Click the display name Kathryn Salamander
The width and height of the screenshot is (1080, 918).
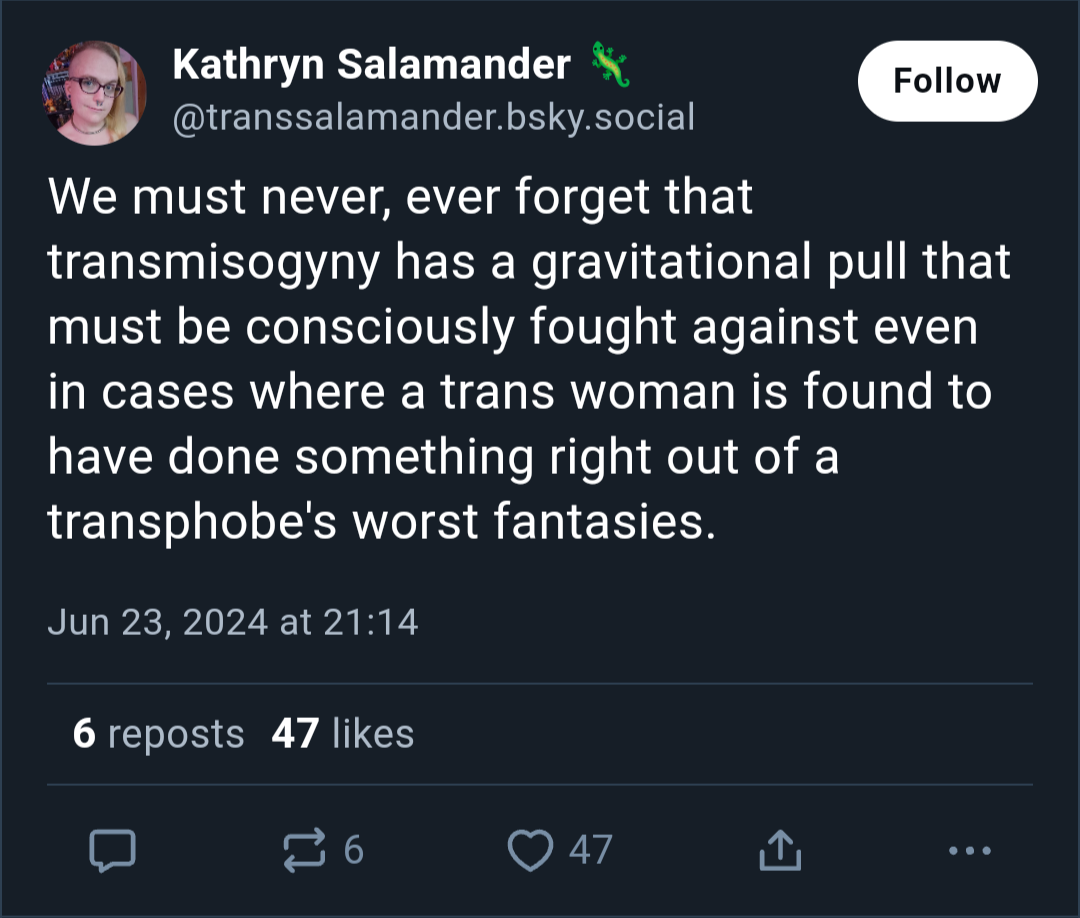pos(371,65)
